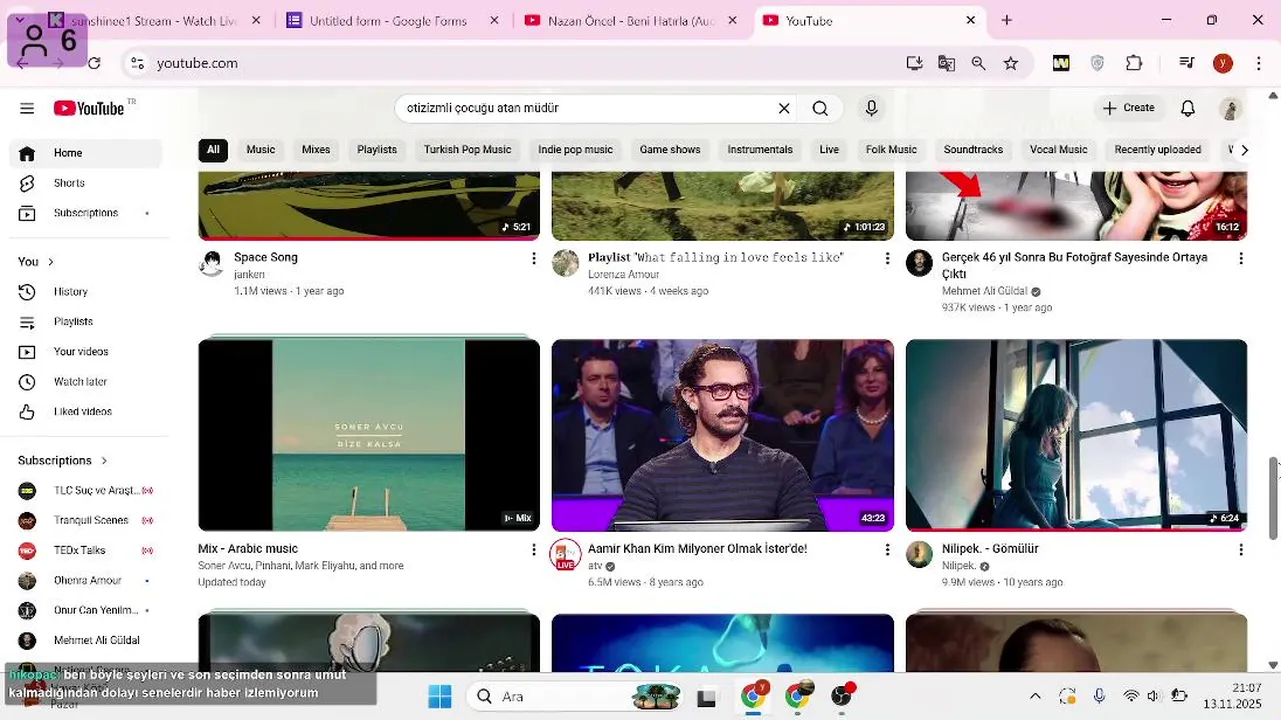Open more options for Space Song video
1281x720 pixels.
(533, 258)
